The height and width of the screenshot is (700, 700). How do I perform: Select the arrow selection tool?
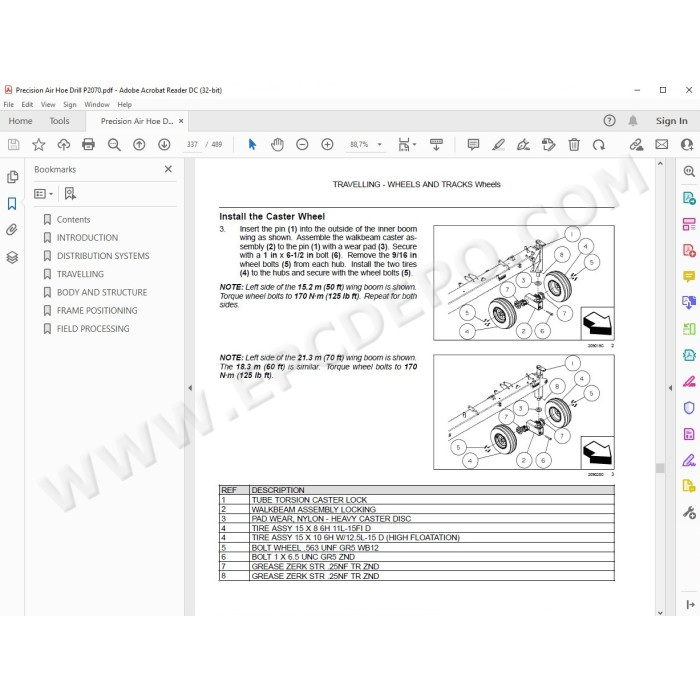point(252,144)
